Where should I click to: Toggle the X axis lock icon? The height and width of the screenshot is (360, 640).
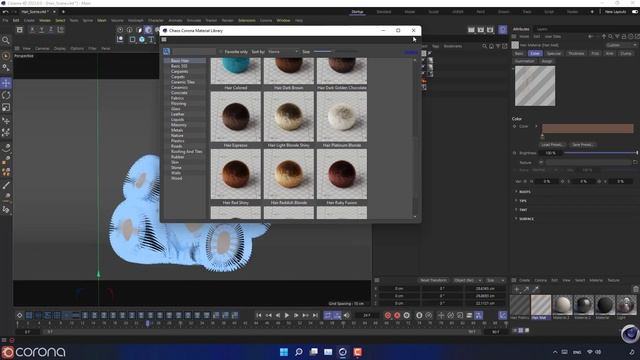coord(32,30)
